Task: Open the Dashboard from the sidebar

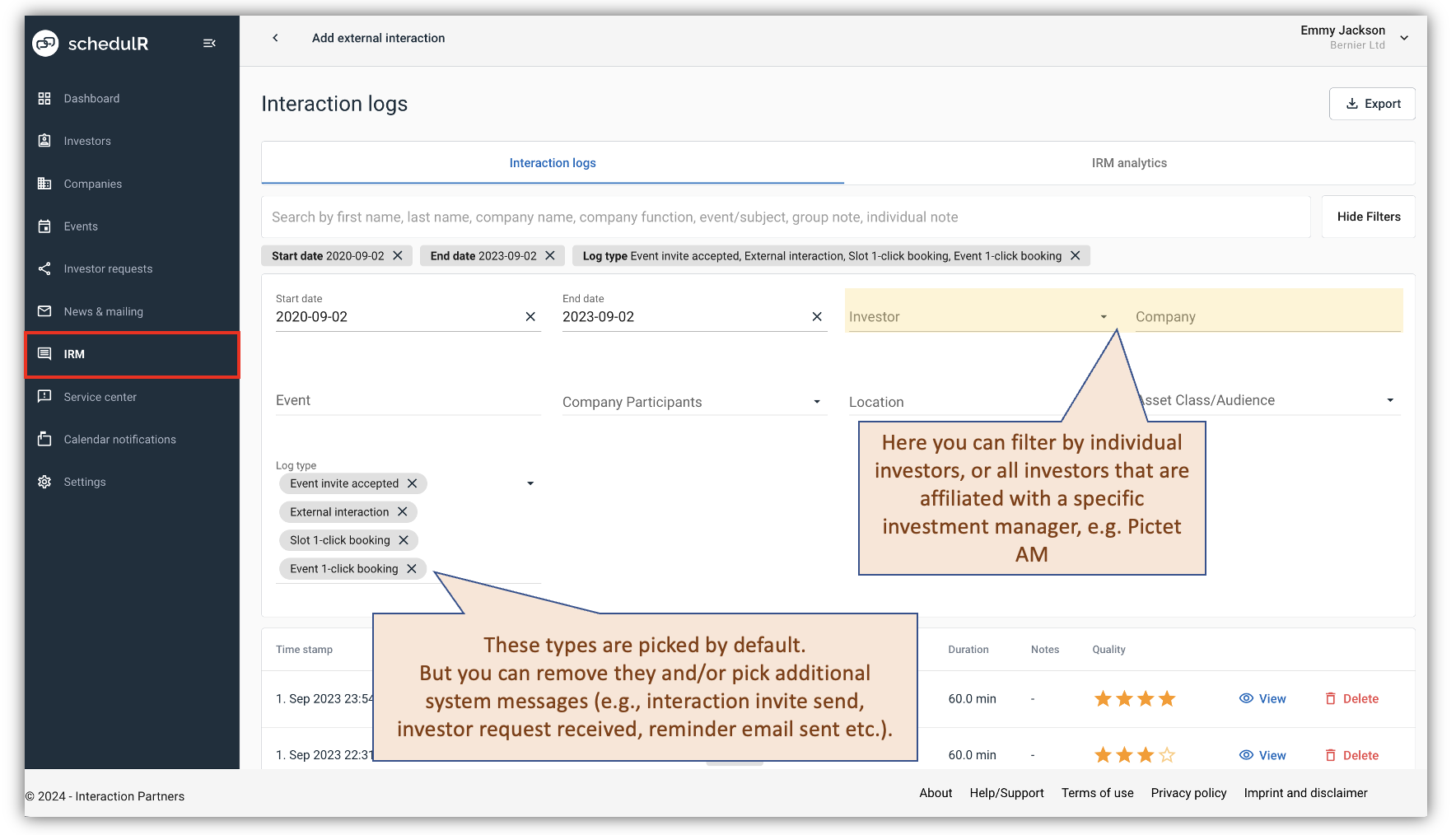Action: (x=91, y=98)
